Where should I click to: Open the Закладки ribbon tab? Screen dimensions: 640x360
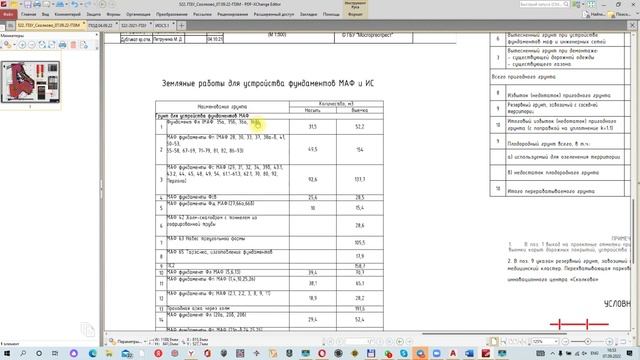click(x=309, y=14)
